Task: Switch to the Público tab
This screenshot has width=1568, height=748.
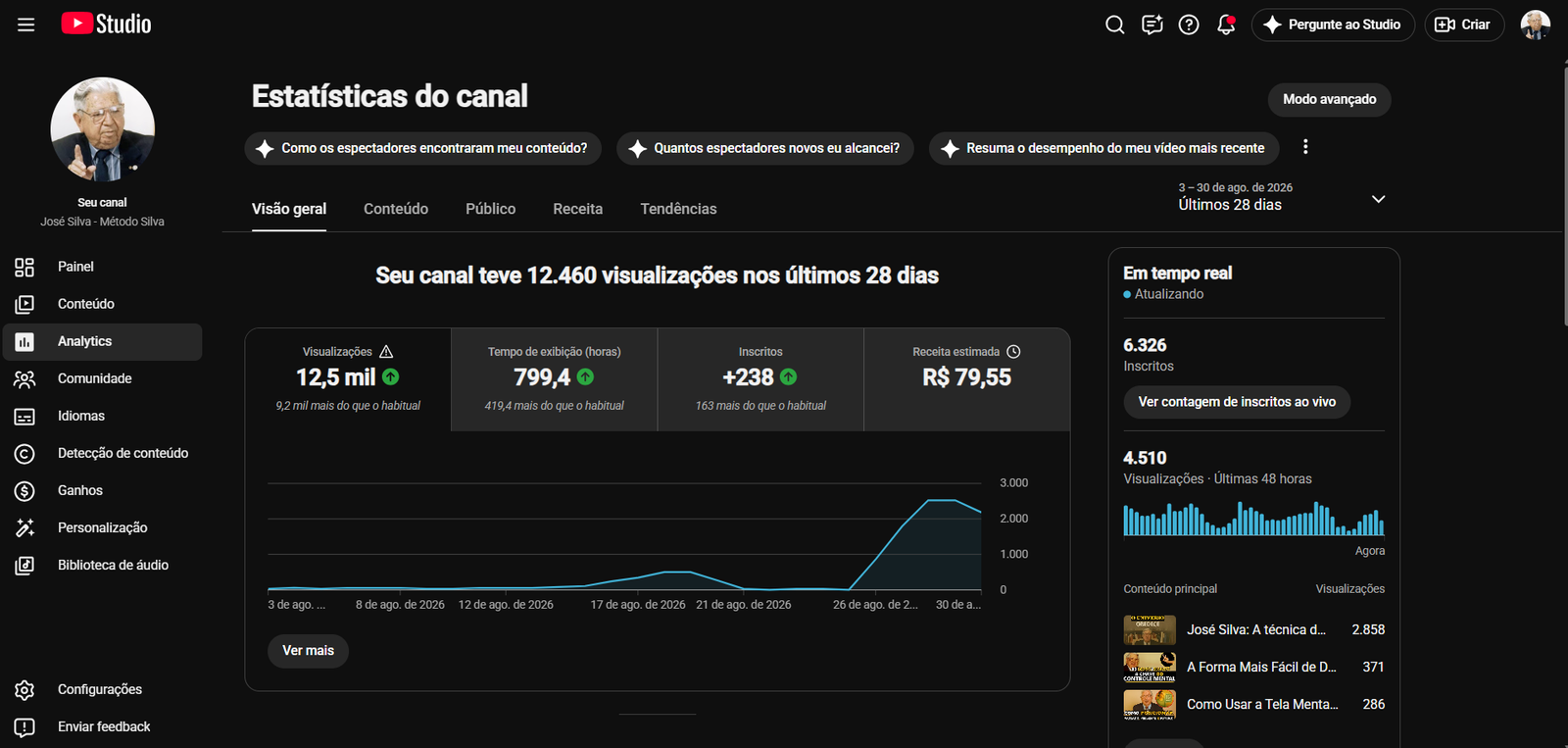Action: [491, 209]
